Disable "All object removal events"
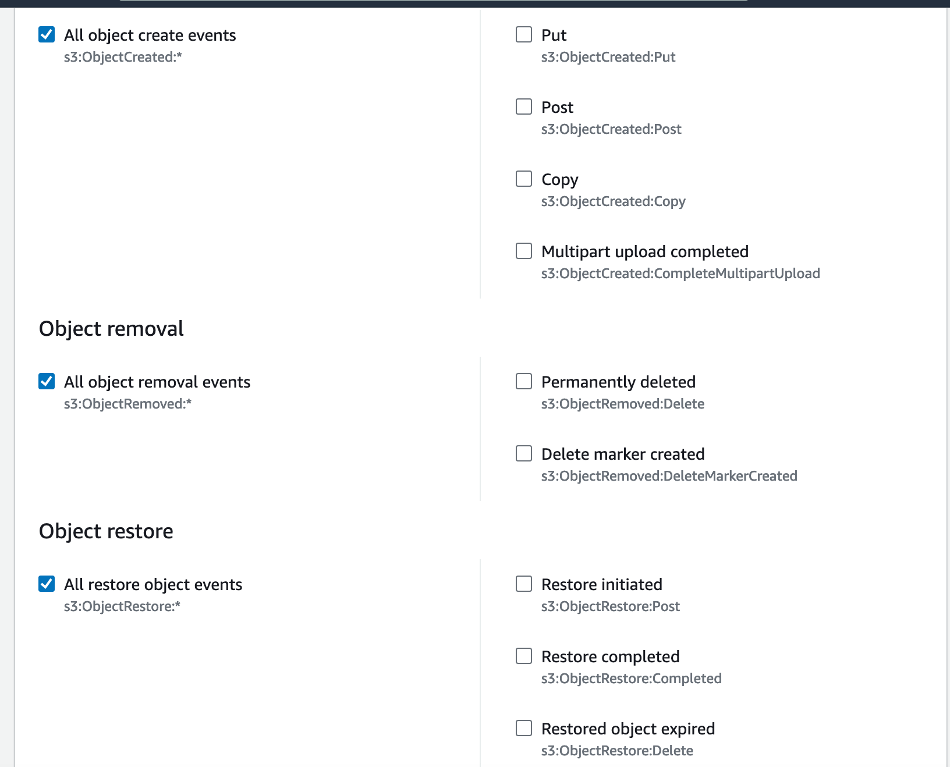The image size is (950, 768). (x=44, y=381)
